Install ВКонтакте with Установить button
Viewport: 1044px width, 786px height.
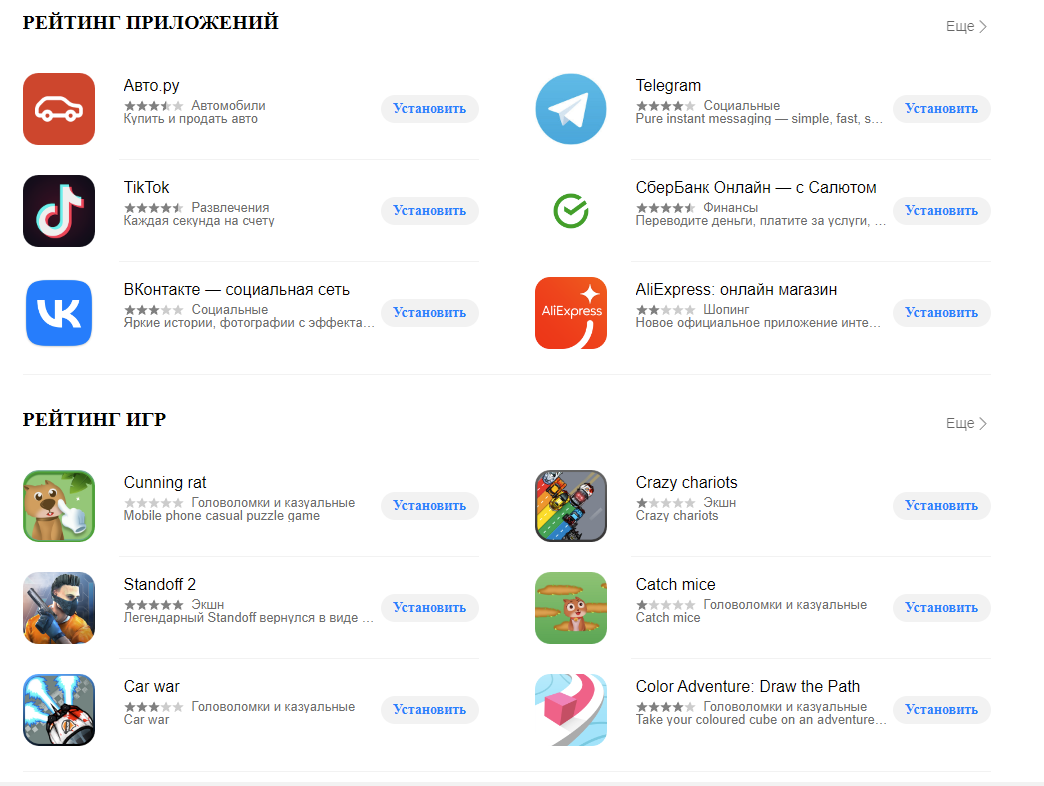click(x=429, y=313)
